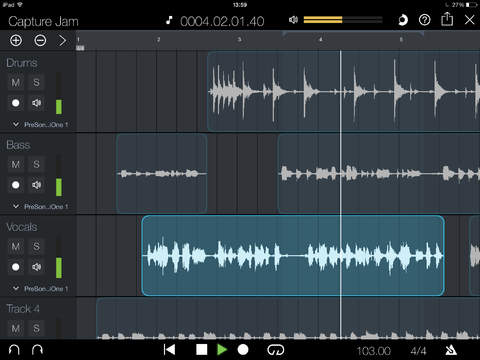Image resolution: width=480 pixels, height=360 pixels.
Task: Expand the Bass input chevron
Action: pyautogui.click(x=16, y=206)
